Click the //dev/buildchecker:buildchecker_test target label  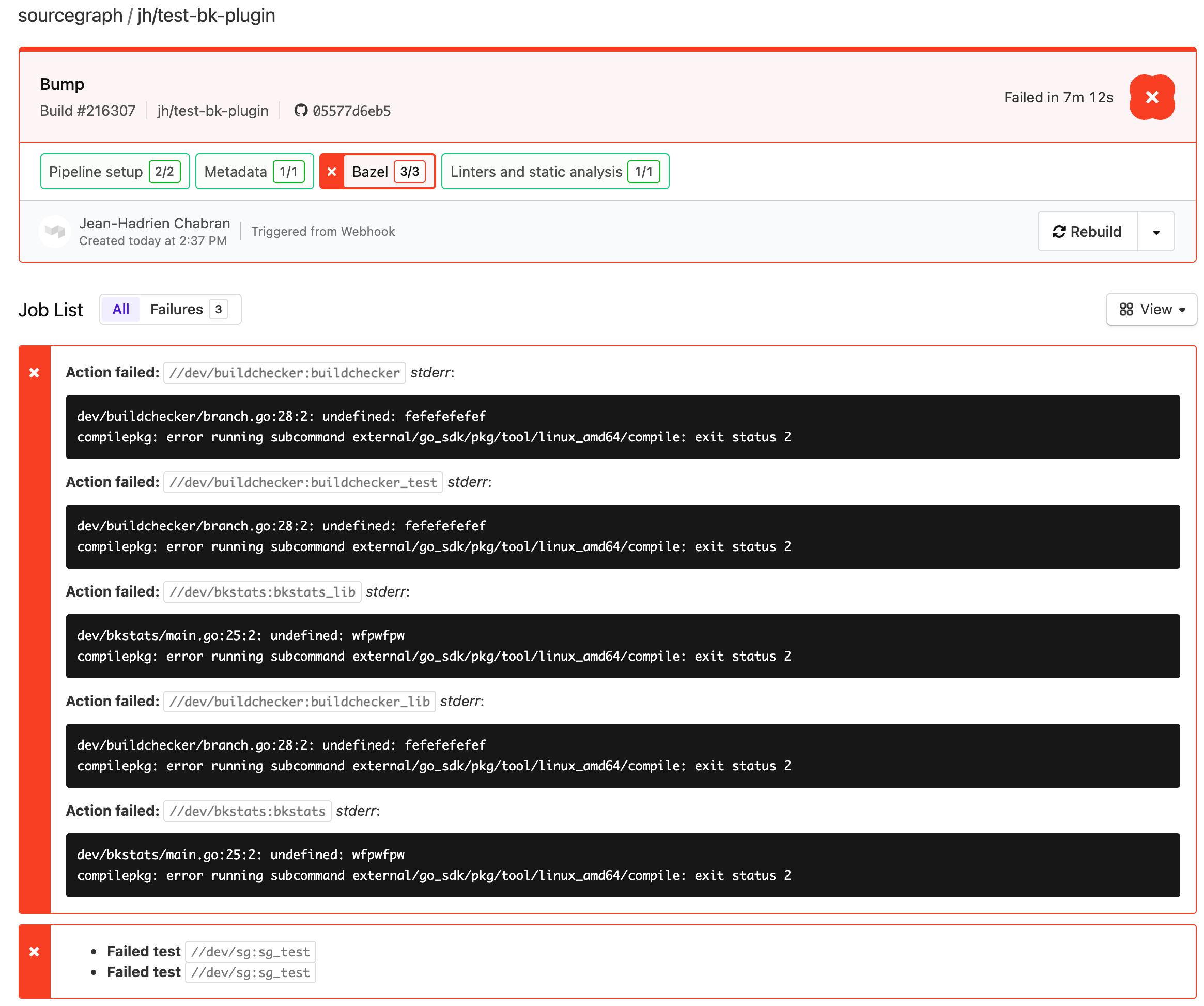pos(303,482)
